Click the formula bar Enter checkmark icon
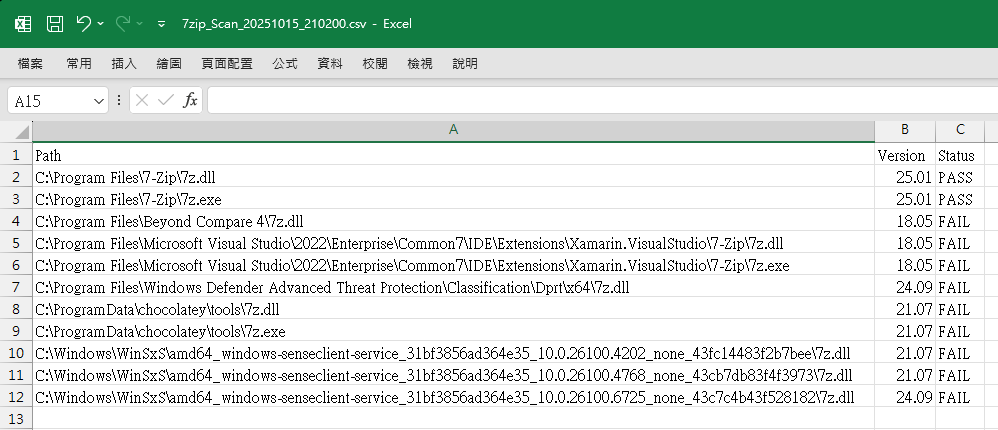 click(x=165, y=101)
